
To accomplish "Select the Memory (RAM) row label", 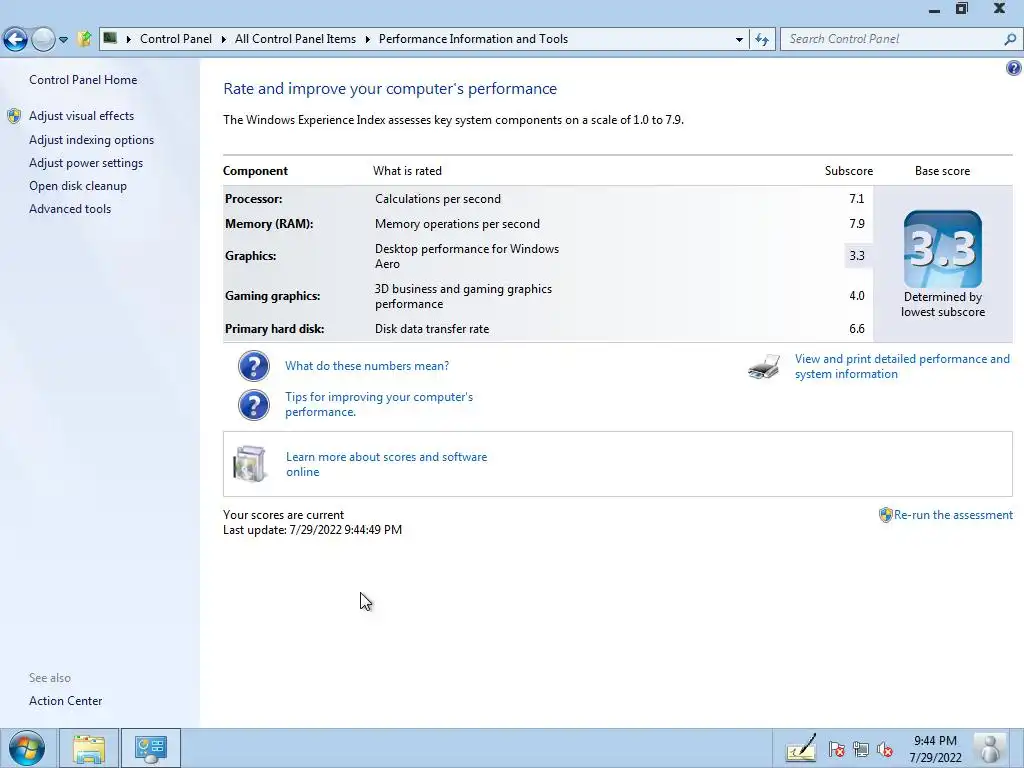I will click(269, 224).
